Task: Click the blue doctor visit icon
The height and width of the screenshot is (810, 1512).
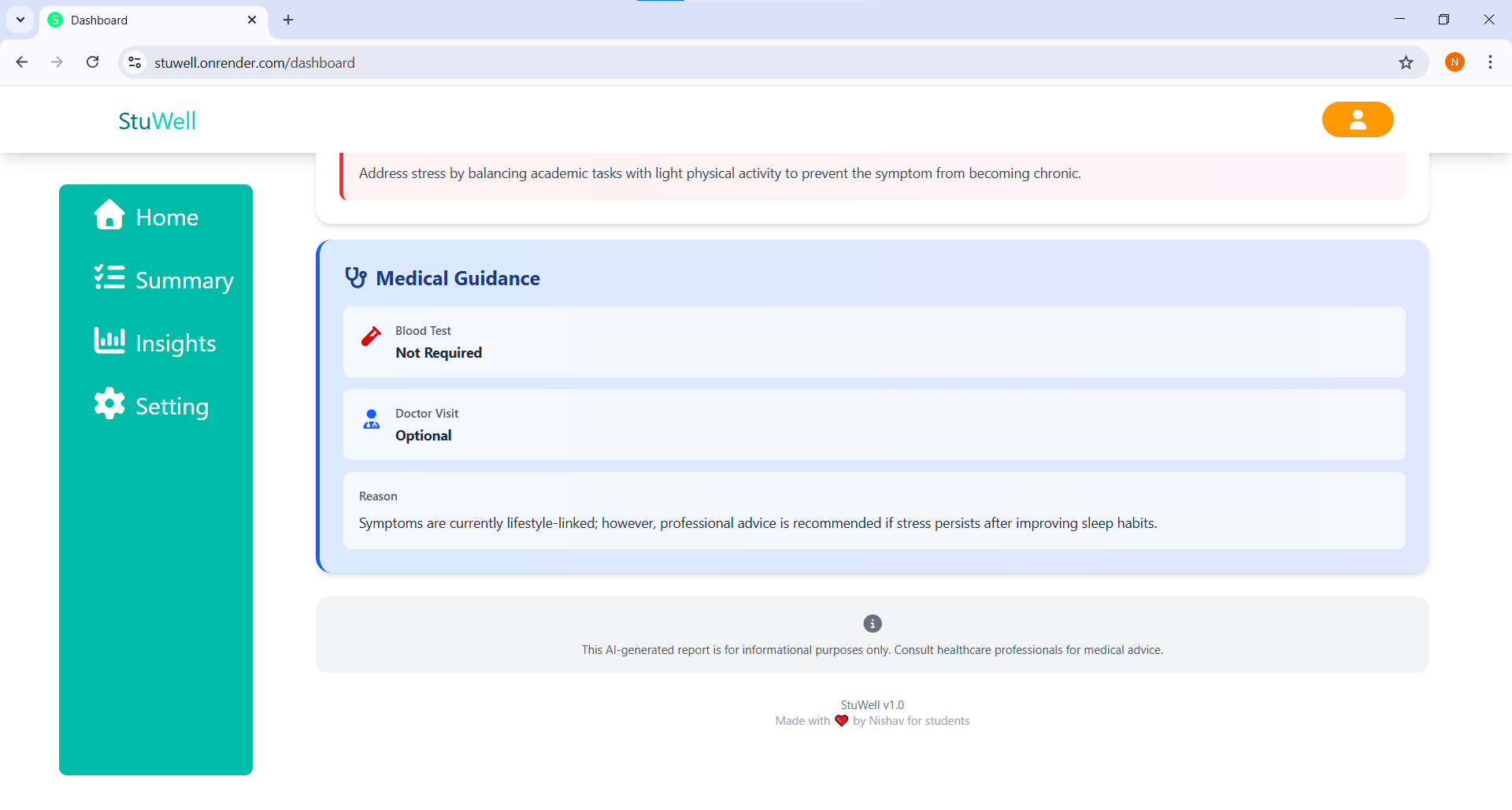Action: coord(372,419)
